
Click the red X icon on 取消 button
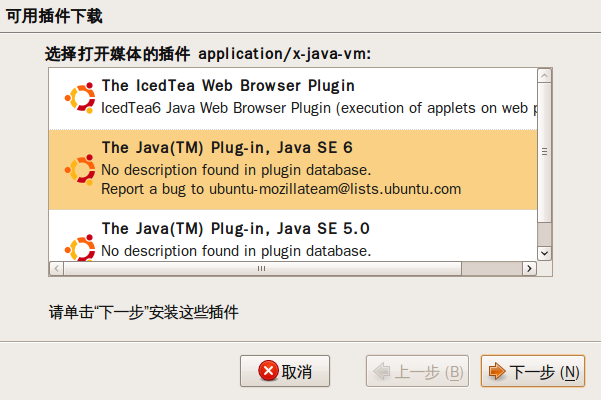click(x=268, y=370)
